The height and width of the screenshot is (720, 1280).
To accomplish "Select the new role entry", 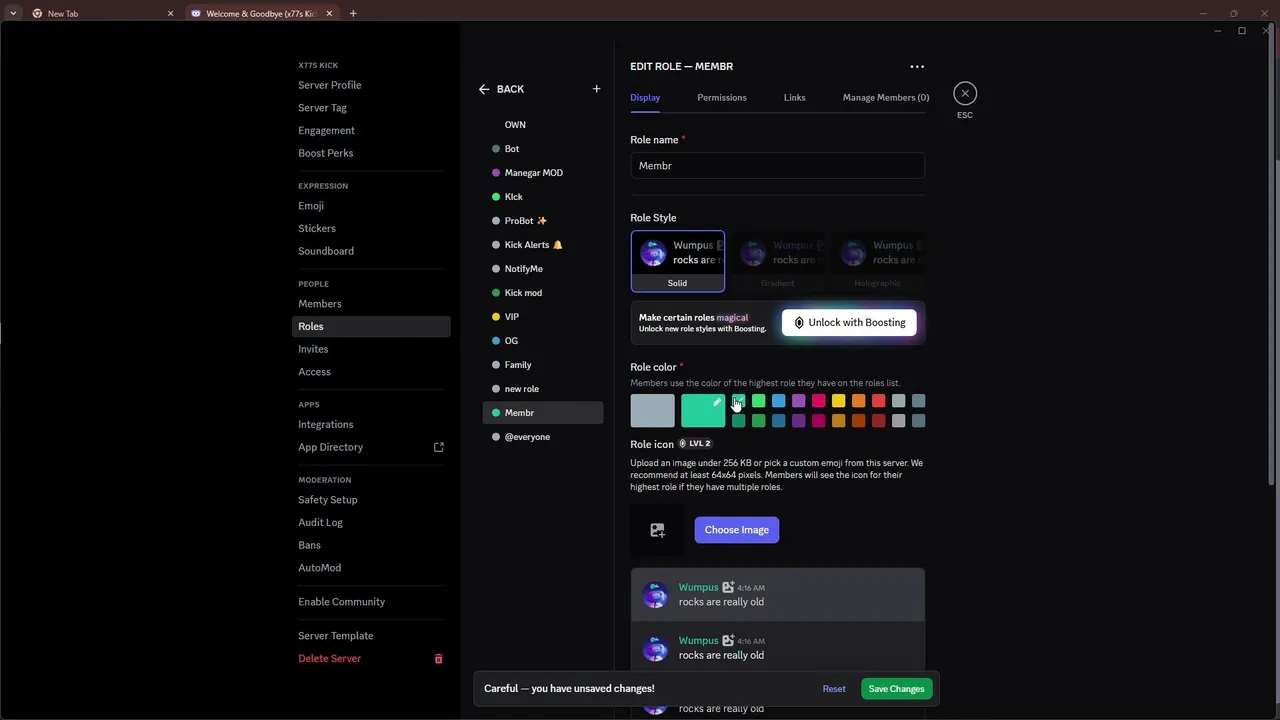I will [543, 389].
